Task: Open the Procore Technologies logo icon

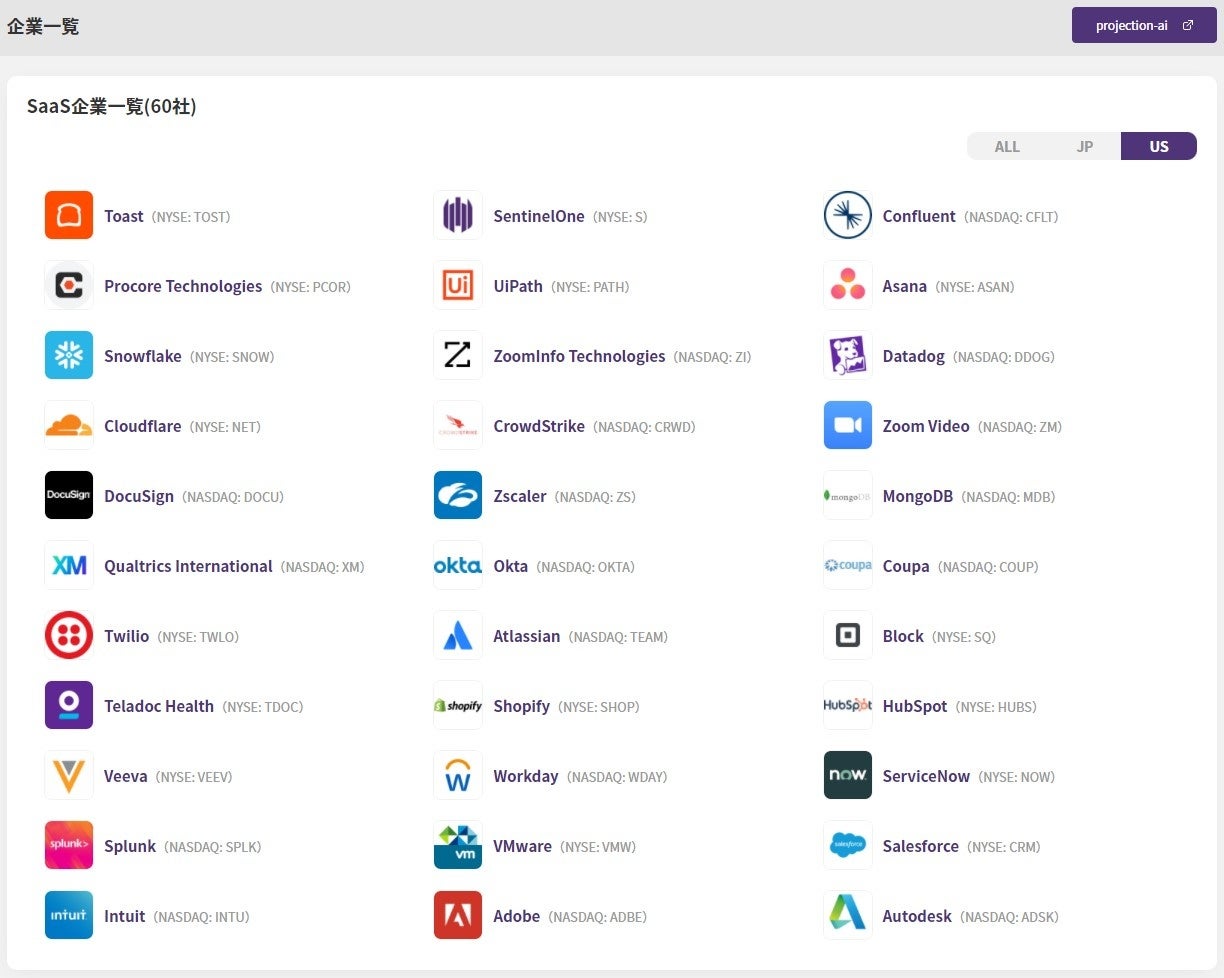Action: 69,285
